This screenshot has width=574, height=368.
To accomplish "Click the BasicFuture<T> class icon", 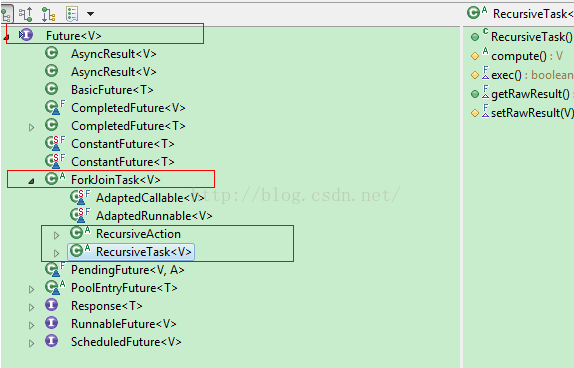I will tap(52, 89).
